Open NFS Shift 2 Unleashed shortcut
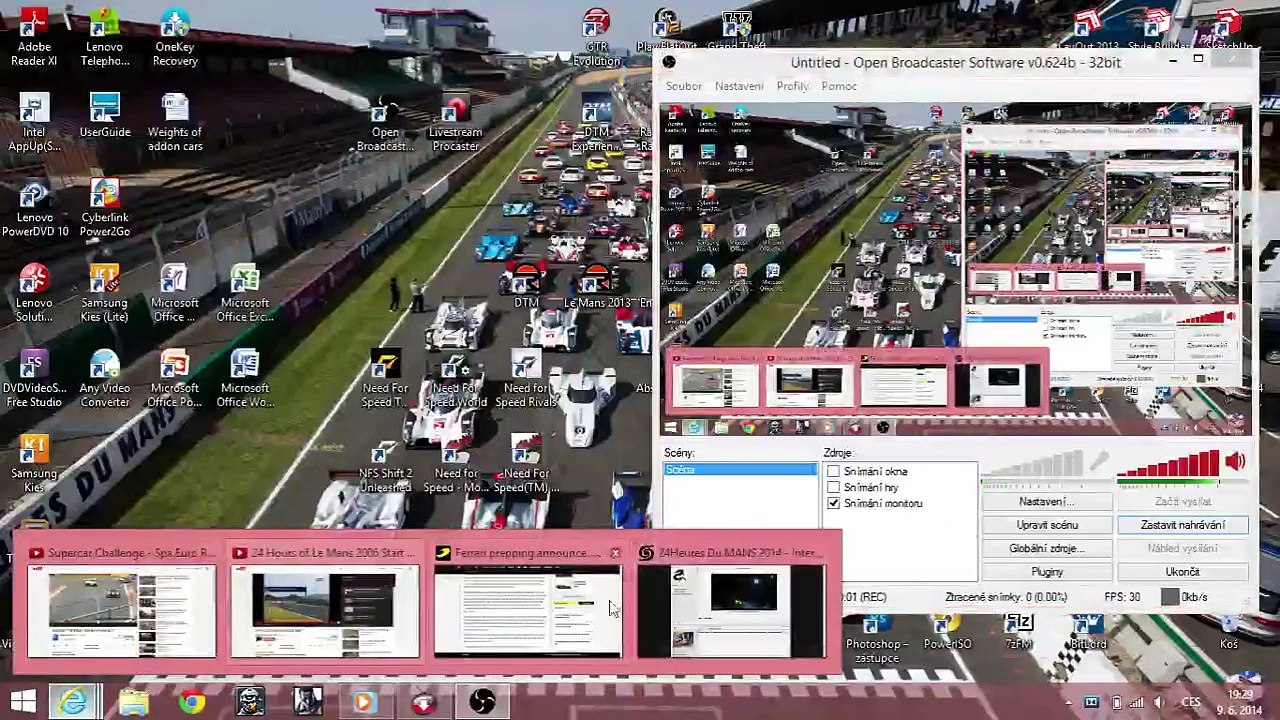The image size is (1280, 720). pyautogui.click(x=385, y=465)
